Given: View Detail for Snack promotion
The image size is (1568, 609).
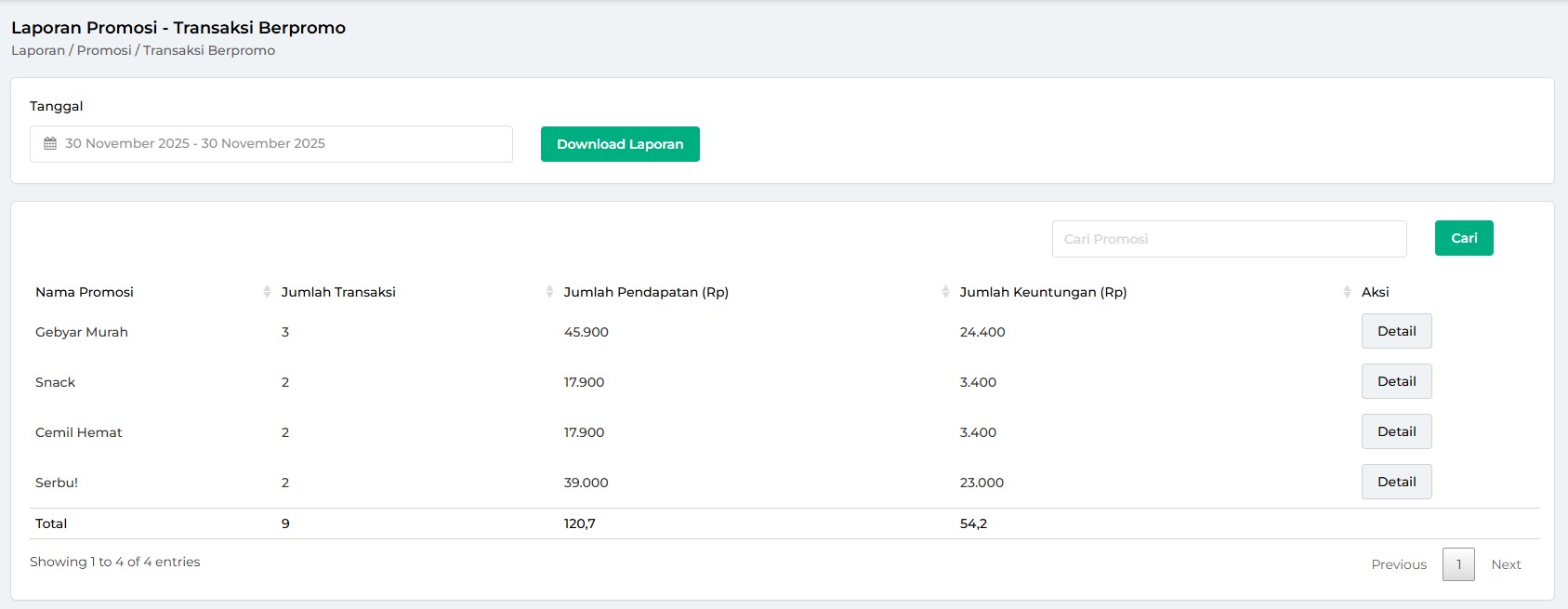Looking at the screenshot, I should pos(1396,381).
